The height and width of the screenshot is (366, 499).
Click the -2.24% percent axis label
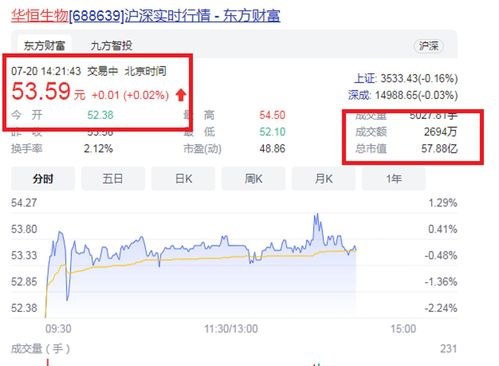[441, 308]
